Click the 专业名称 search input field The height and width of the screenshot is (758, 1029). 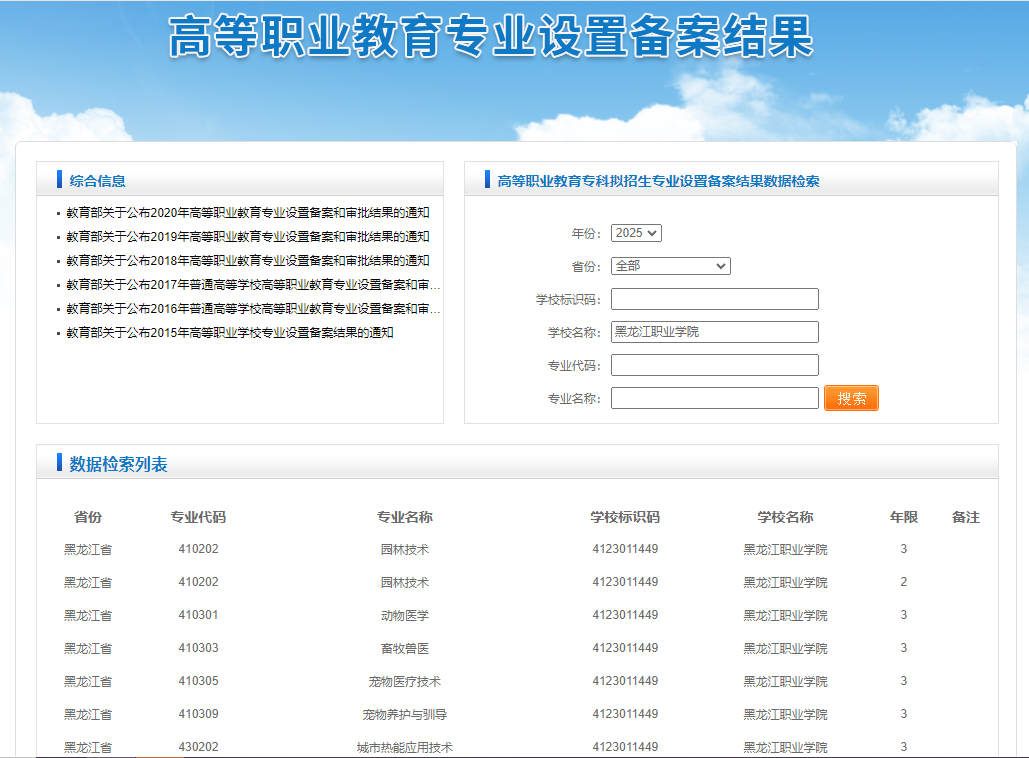click(714, 398)
